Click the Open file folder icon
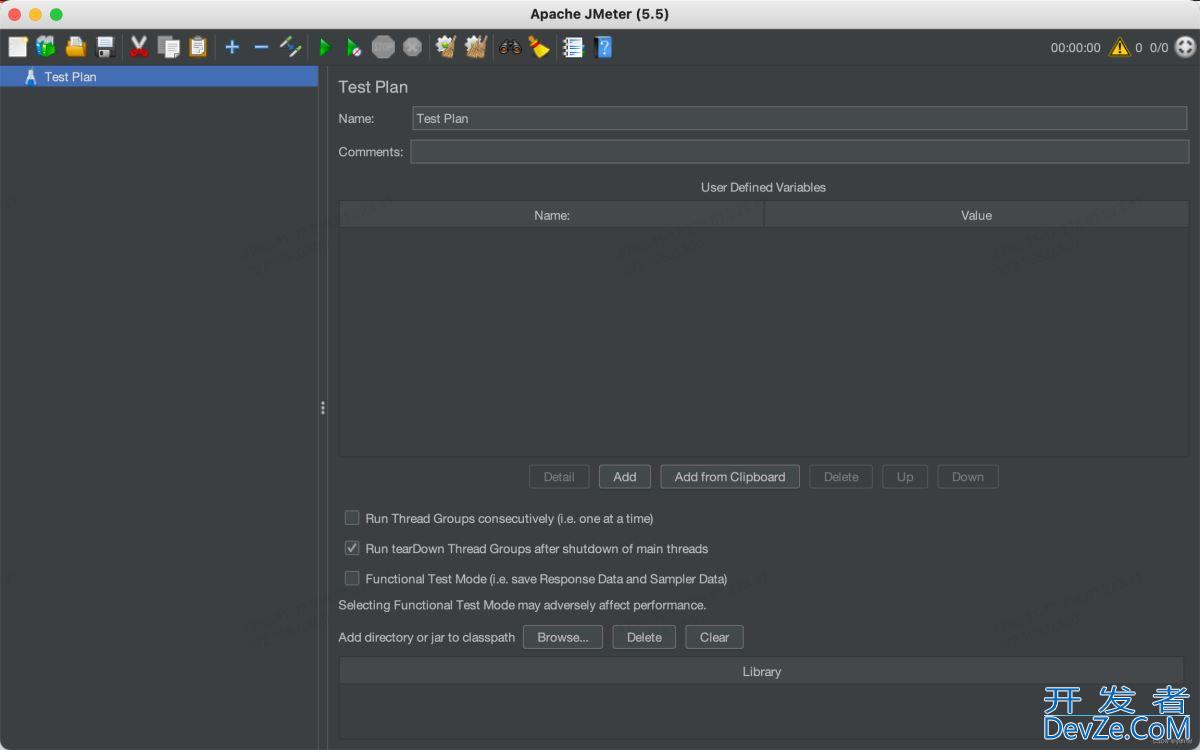1200x750 pixels. (76, 47)
